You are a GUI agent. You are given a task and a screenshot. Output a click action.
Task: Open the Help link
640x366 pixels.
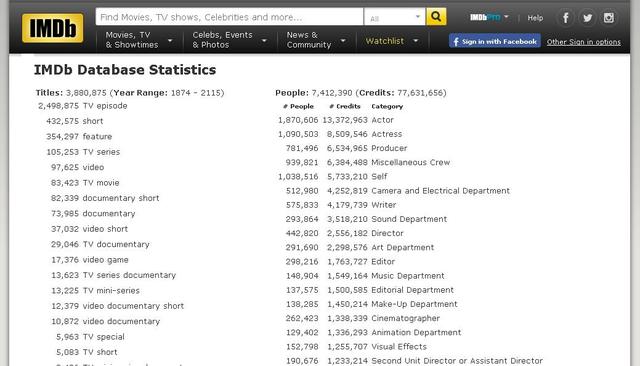tap(535, 18)
